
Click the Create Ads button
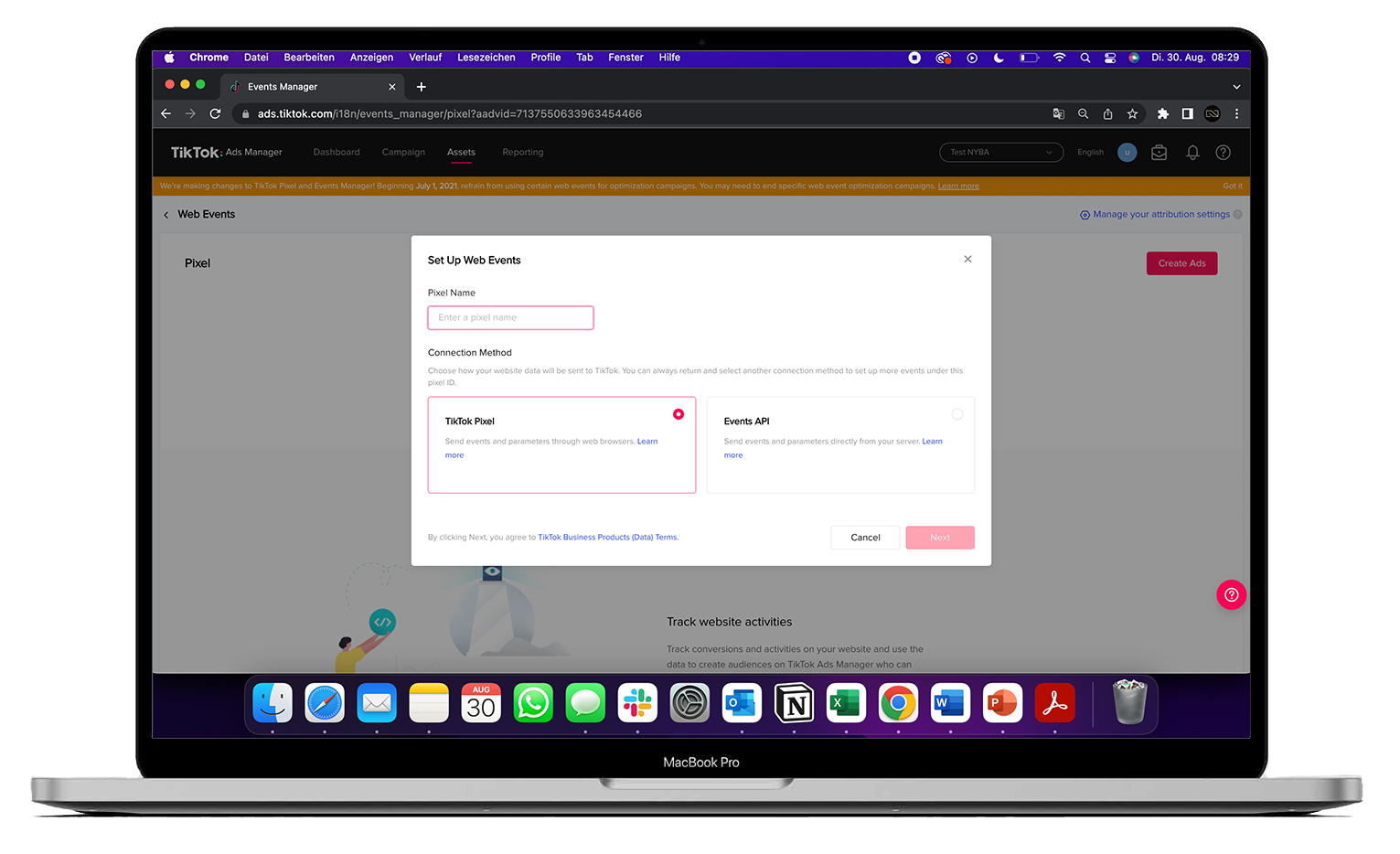1181,263
